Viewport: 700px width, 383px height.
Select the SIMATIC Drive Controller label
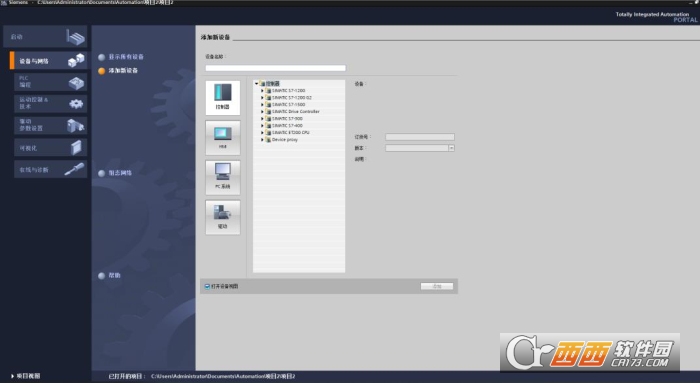[296, 112]
